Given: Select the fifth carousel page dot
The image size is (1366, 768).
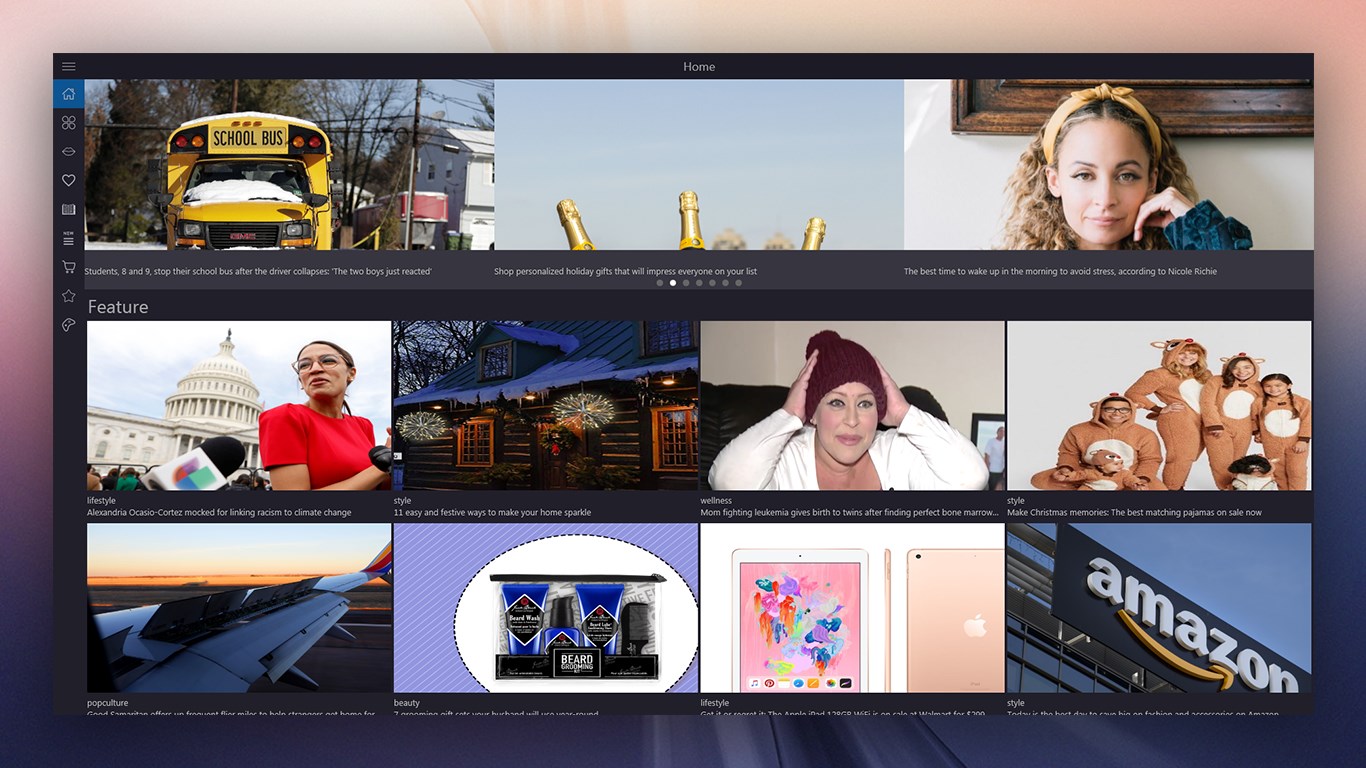Looking at the screenshot, I should pyautogui.click(x=712, y=283).
